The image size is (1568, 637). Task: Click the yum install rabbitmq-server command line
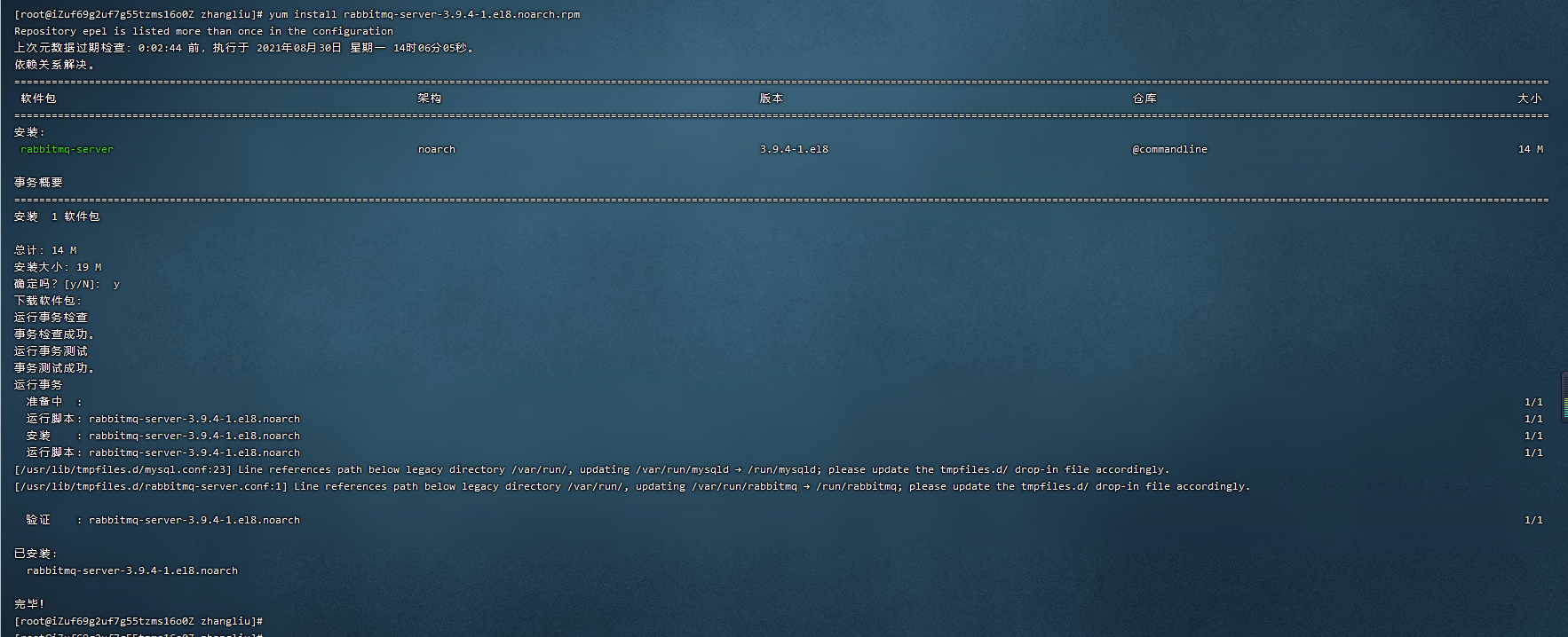[297, 14]
